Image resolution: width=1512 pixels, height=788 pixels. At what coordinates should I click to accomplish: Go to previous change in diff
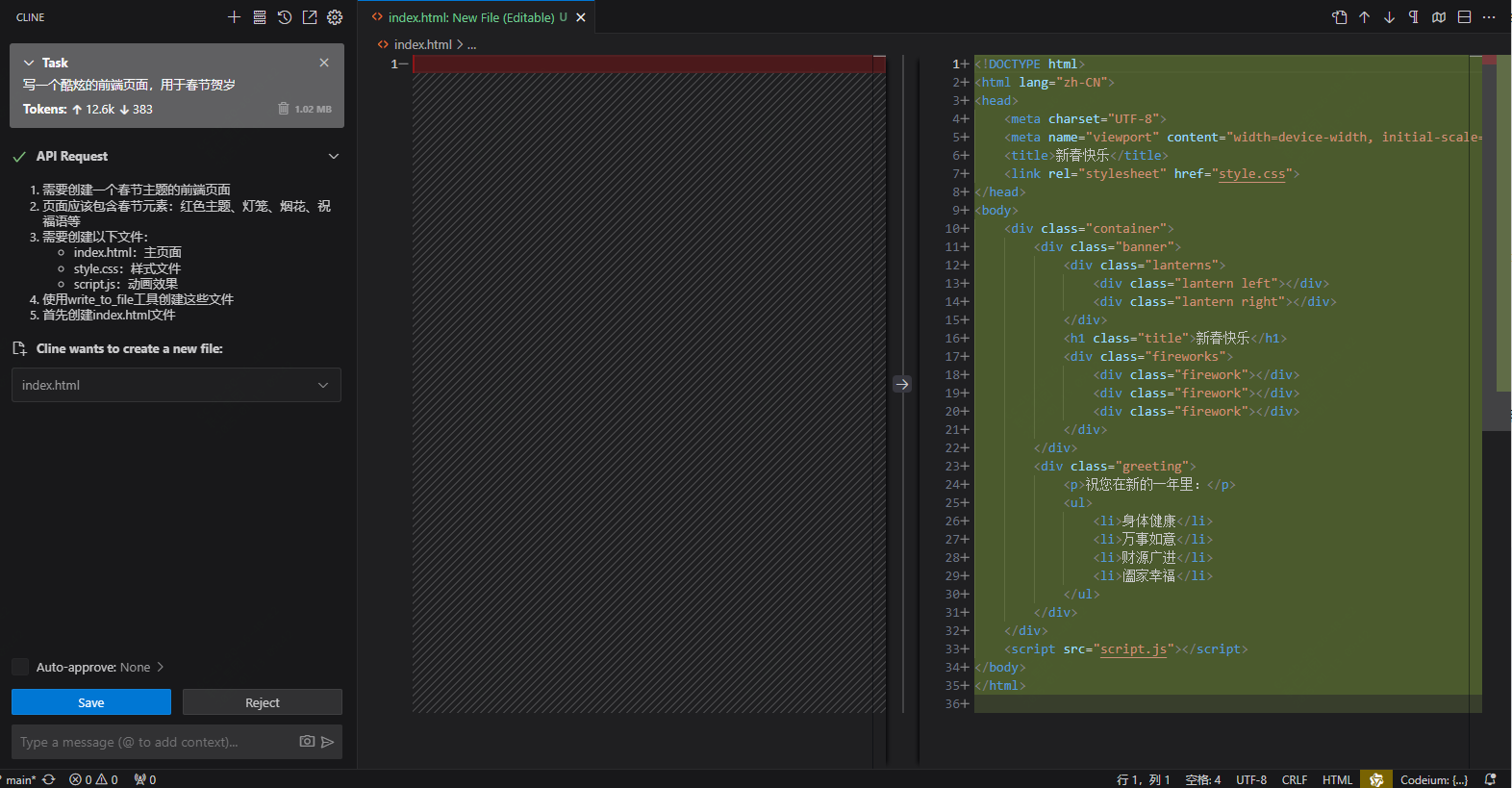click(1364, 17)
